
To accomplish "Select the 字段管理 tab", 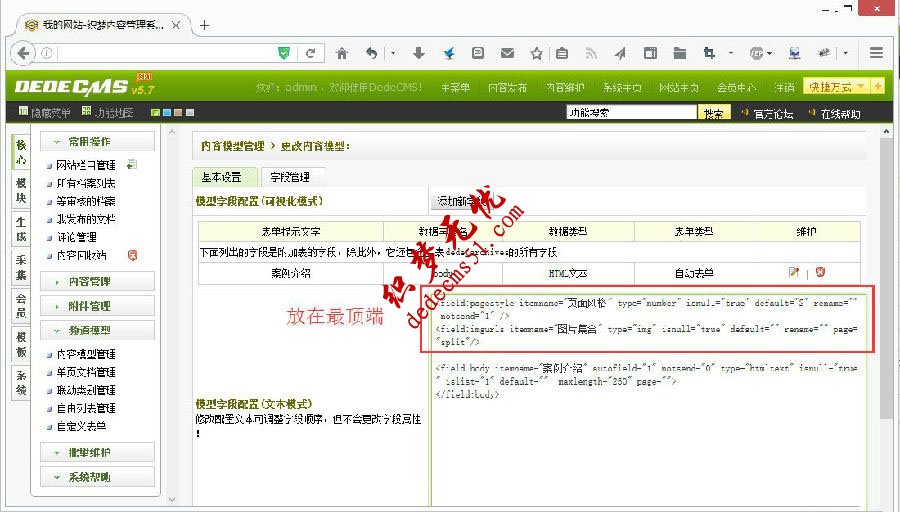I will (291, 177).
